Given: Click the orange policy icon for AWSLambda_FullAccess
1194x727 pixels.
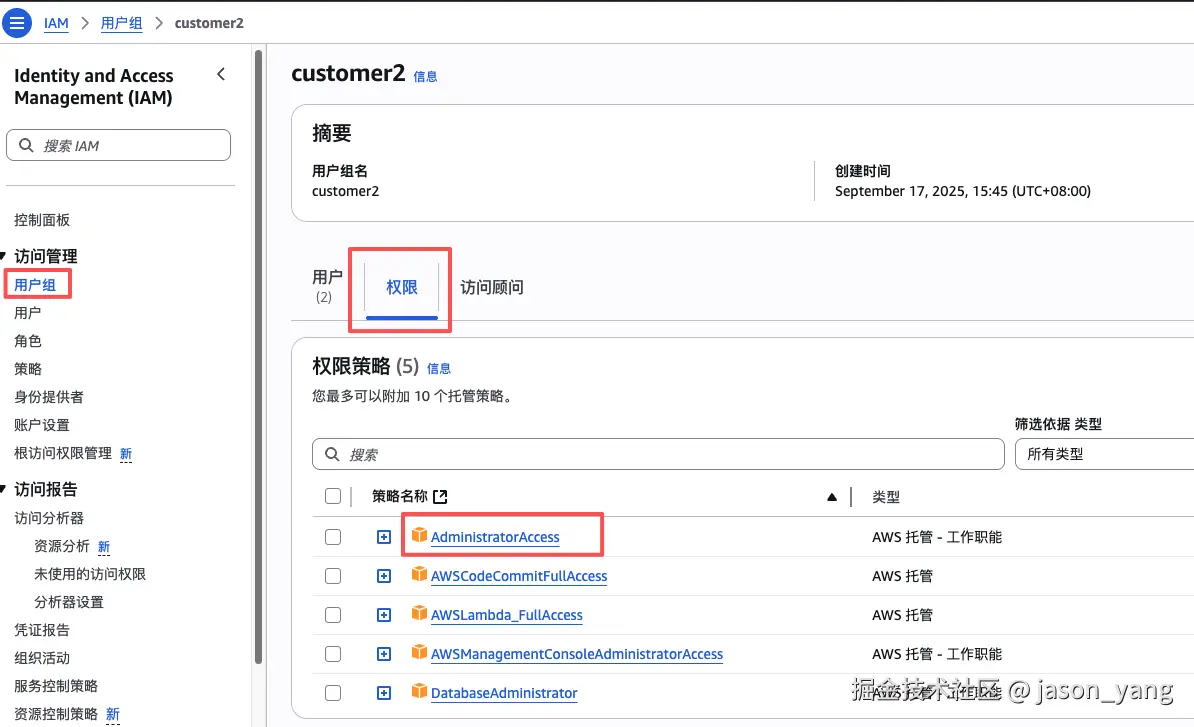Looking at the screenshot, I should coord(419,613).
